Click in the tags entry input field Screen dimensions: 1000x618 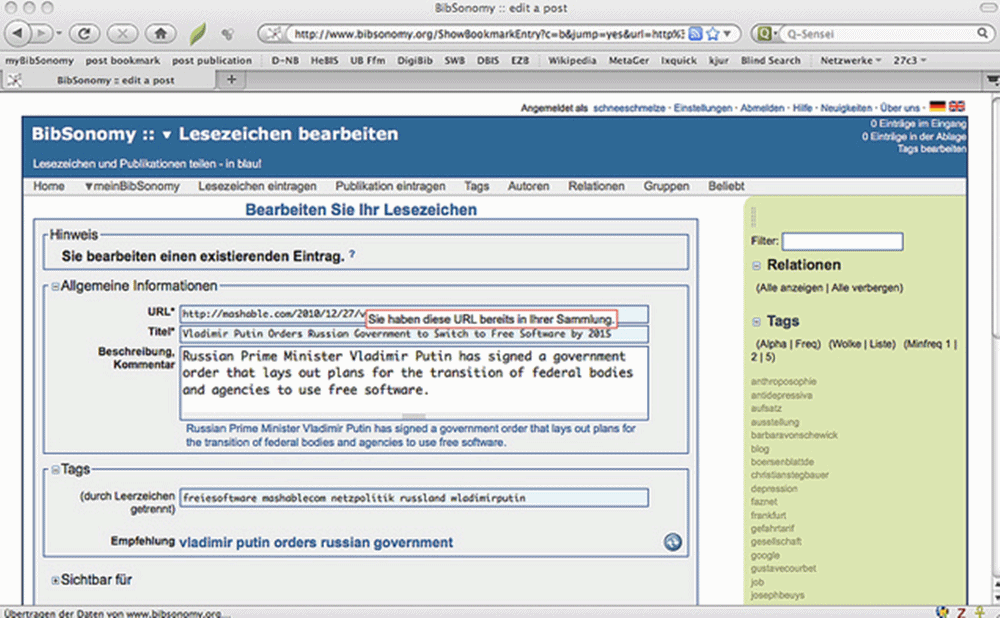tap(414, 497)
